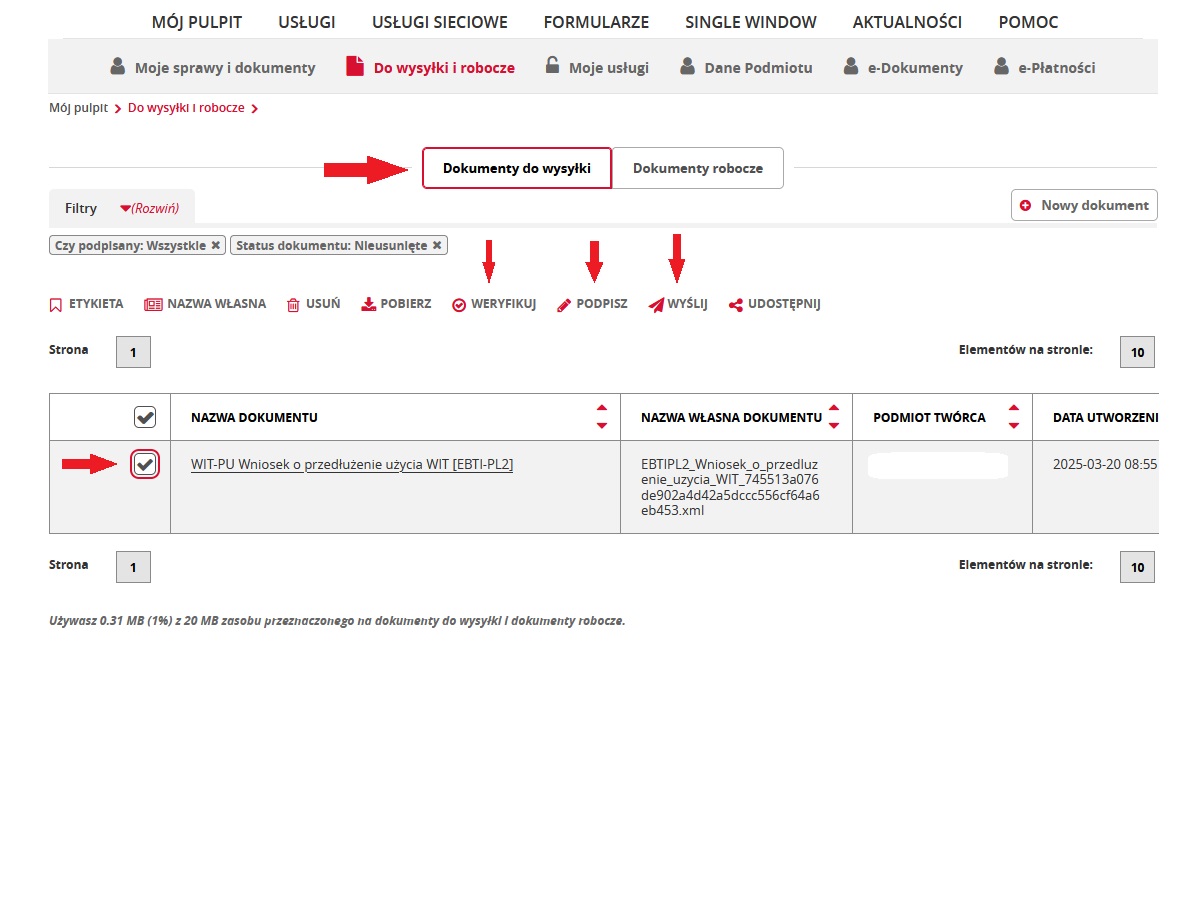
Task: Click the USUŃ trash icon
Action: click(293, 305)
